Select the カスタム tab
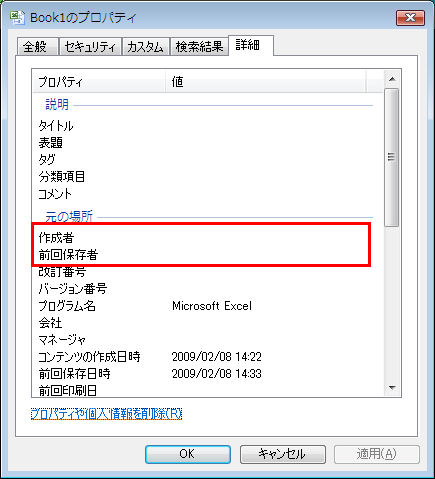The image size is (435, 479). point(146,47)
